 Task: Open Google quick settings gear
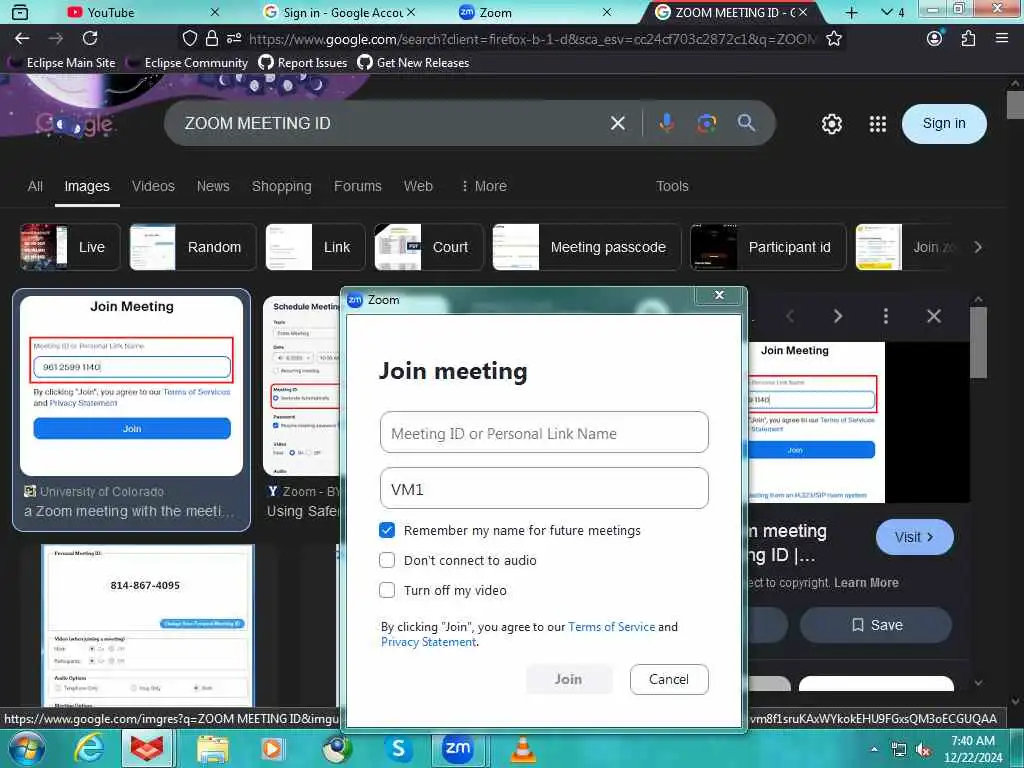pos(831,123)
